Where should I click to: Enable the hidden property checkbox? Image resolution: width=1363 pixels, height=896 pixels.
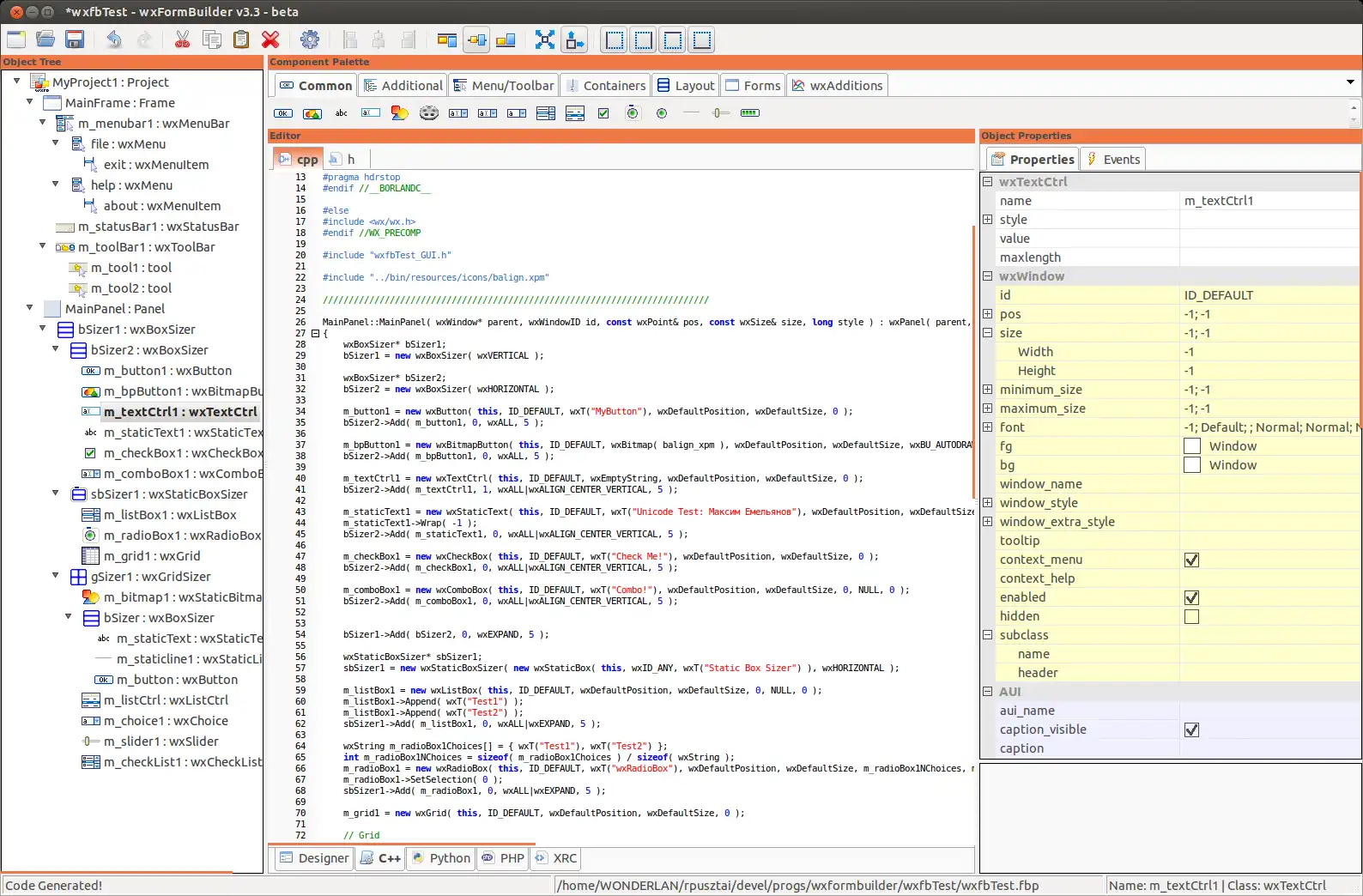[x=1191, y=616]
